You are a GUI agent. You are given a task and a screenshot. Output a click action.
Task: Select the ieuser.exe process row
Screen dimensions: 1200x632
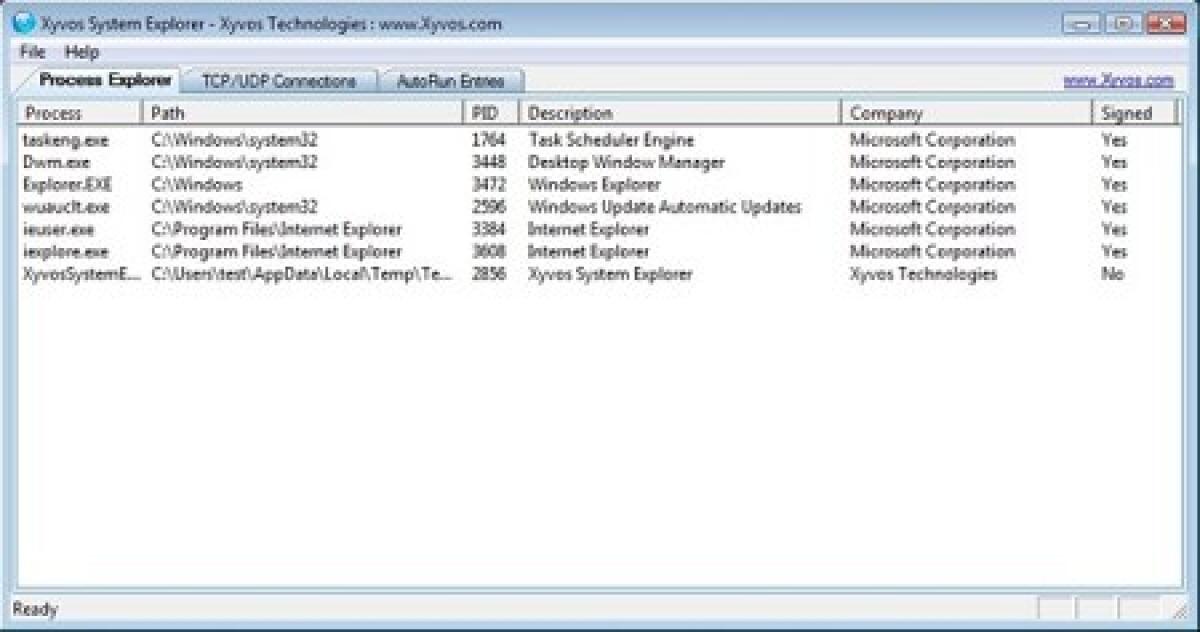[599, 229]
